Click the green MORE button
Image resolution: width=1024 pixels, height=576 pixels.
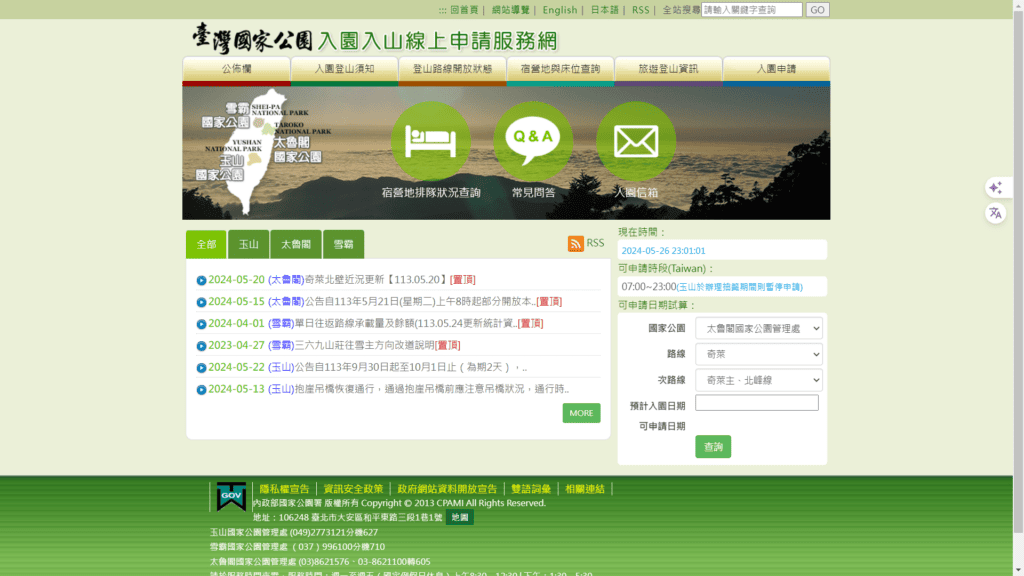click(581, 413)
